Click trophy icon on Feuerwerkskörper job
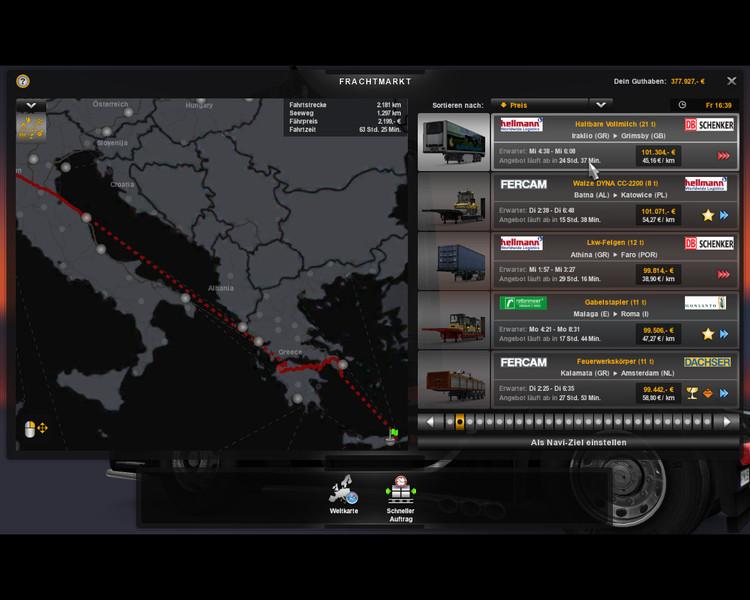 pyautogui.click(x=690, y=393)
